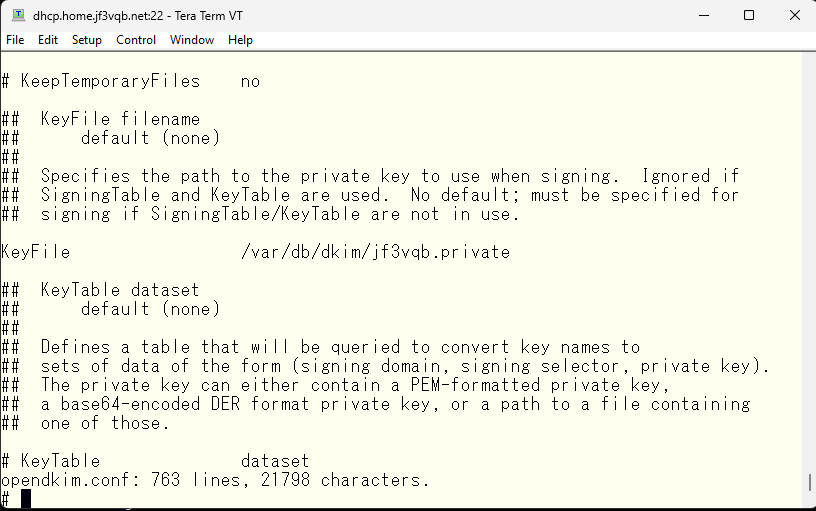Open the Edit menu
Image resolution: width=816 pixels, height=511 pixels.
point(47,40)
